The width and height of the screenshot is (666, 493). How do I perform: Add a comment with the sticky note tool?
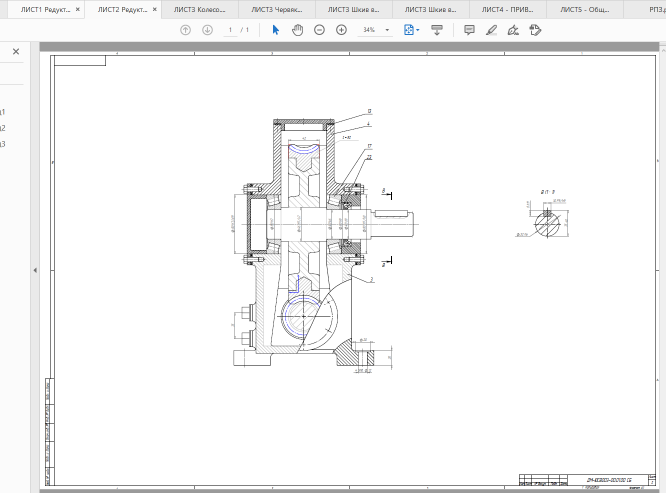469,30
